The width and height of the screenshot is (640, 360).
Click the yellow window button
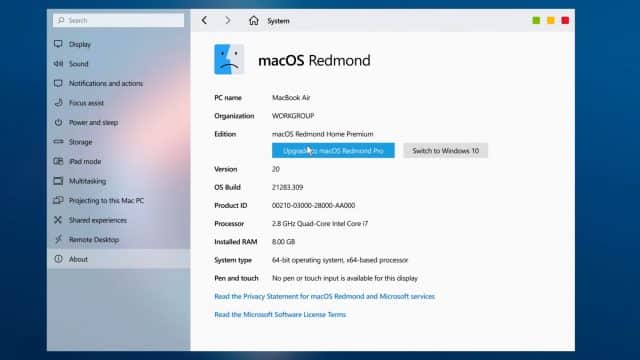pyautogui.click(x=551, y=20)
